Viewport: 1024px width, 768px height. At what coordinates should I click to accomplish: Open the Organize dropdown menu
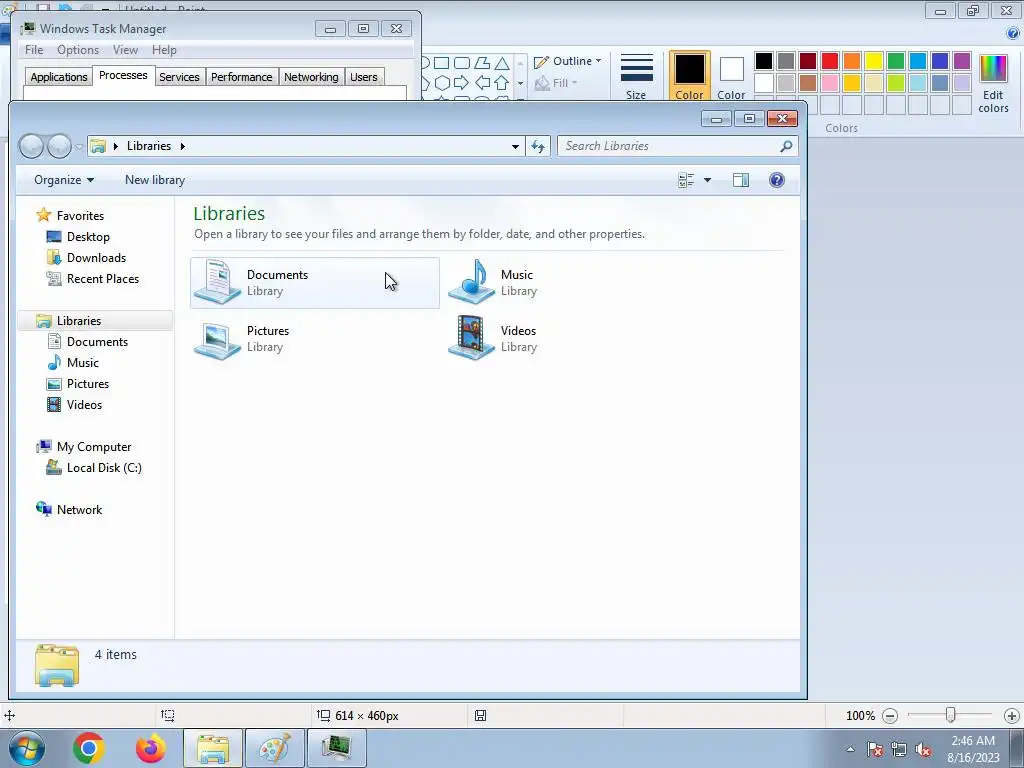pyautogui.click(x=64, y=180)
